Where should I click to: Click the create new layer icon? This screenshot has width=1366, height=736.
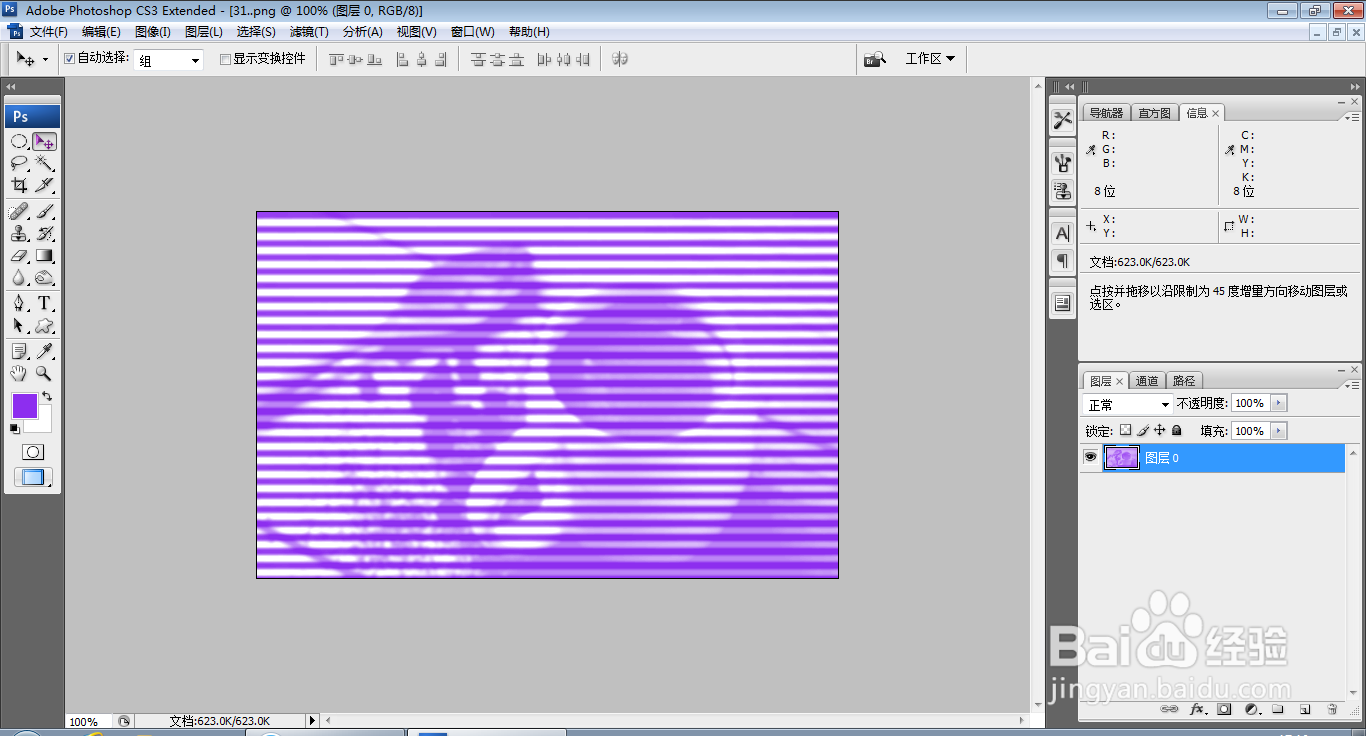(1305, 709)
